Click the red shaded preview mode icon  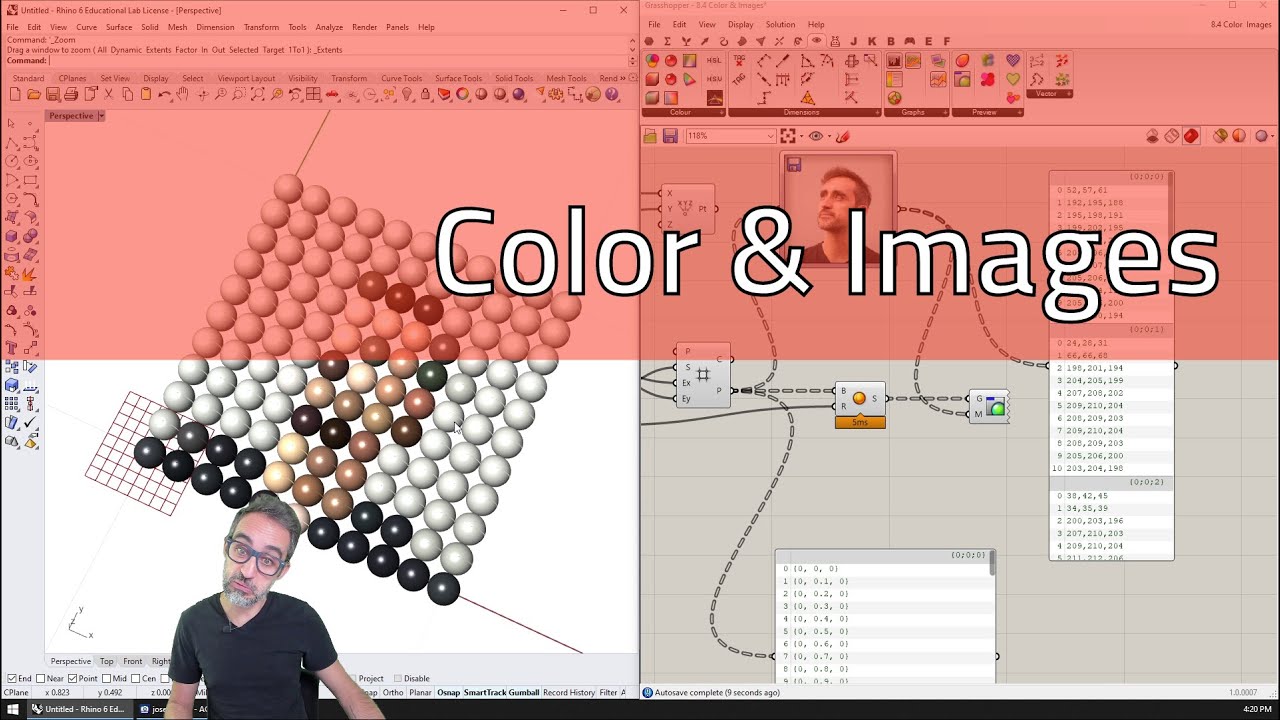(x=1190, y=136)
